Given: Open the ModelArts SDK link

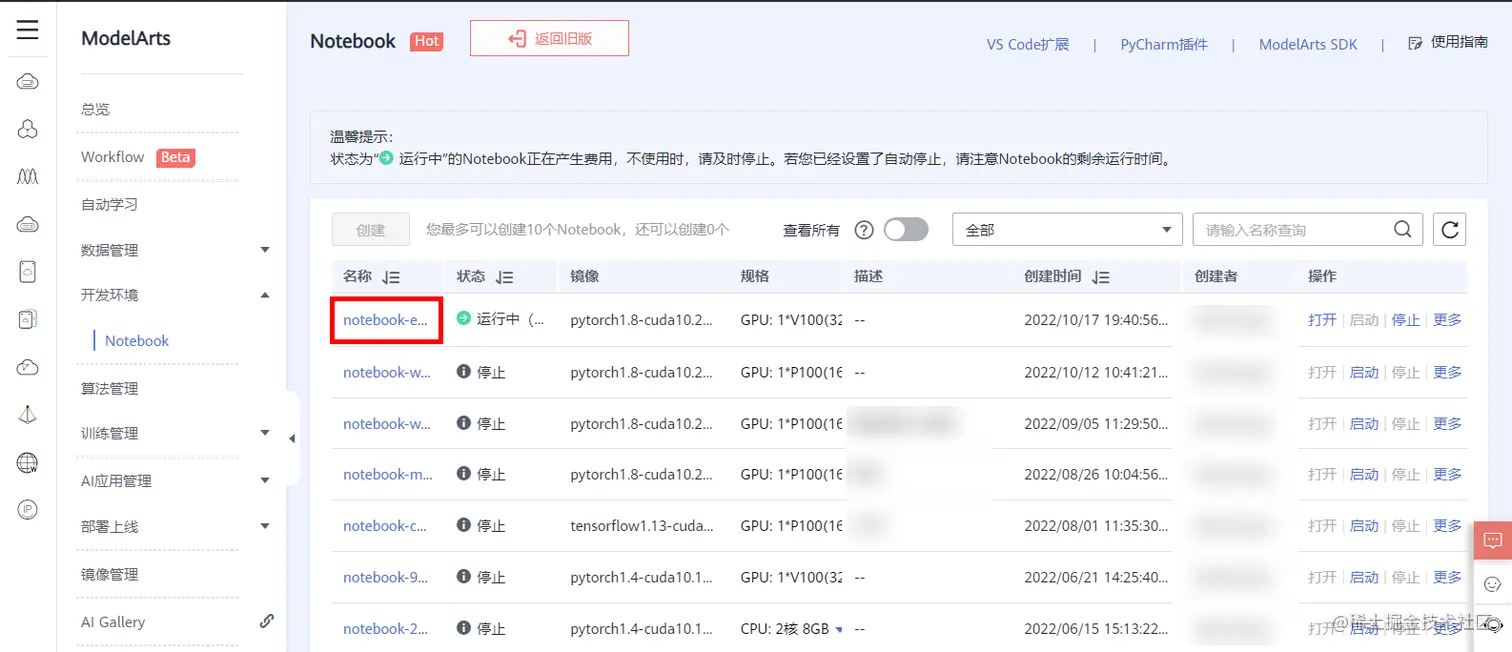Looking at the screenshot, I should 1308,44.
